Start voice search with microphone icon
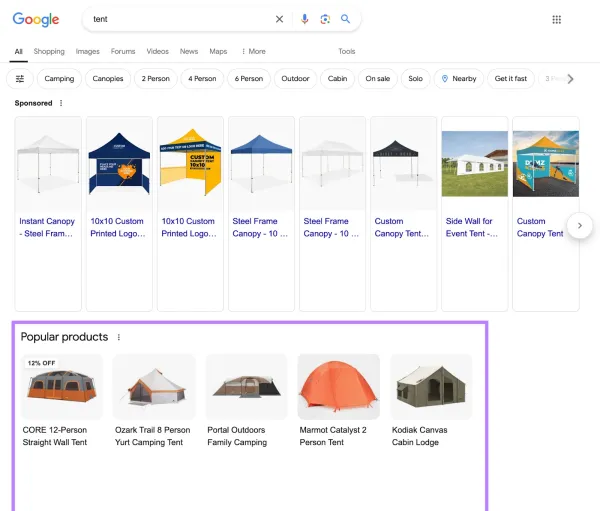 [305, 19]
